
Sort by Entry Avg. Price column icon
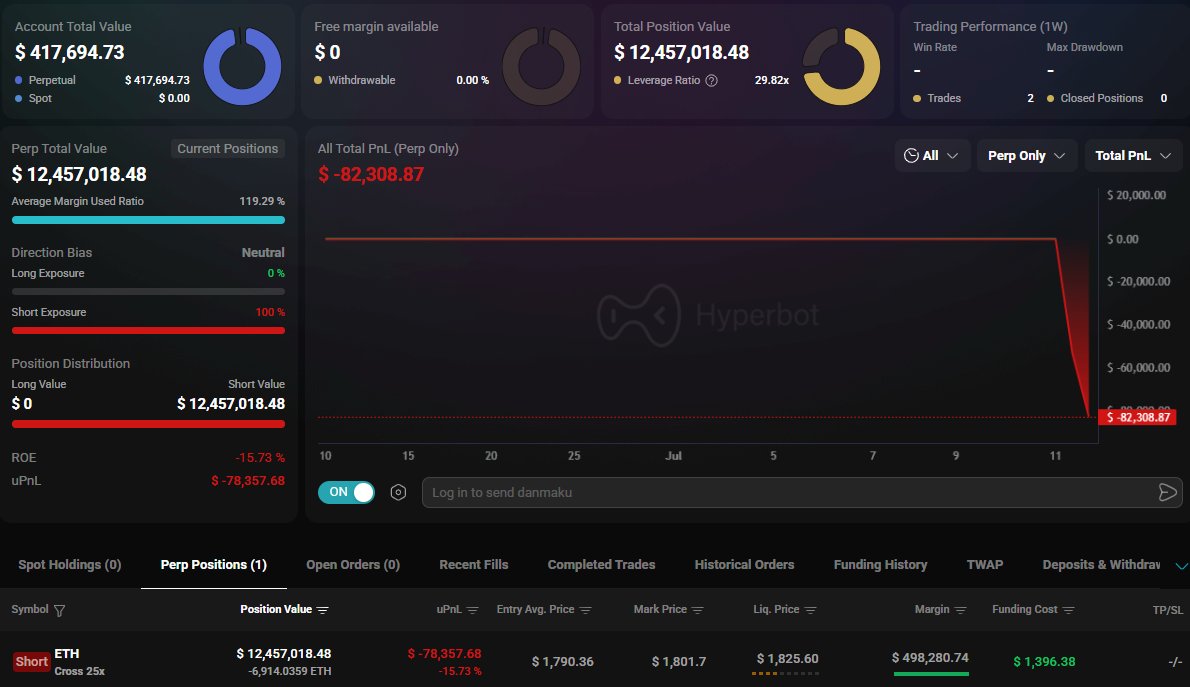[585, 610]
